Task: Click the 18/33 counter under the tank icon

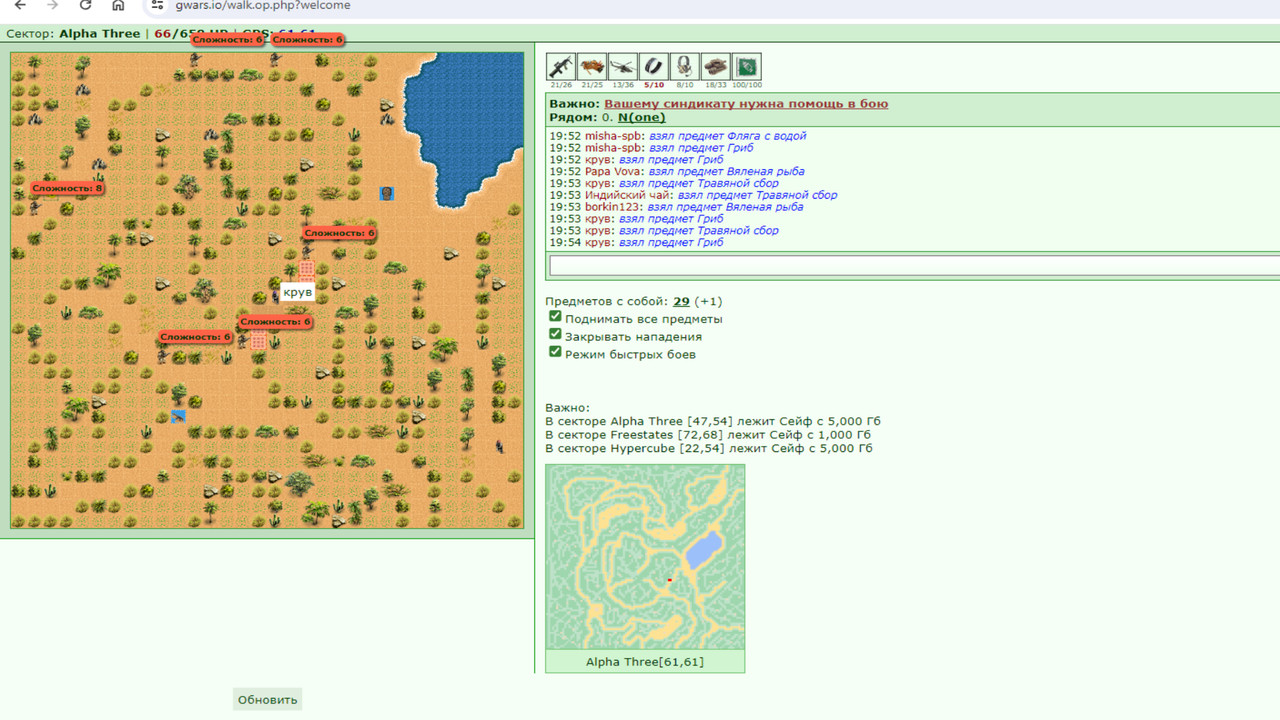Action: (x=716, y=85)
